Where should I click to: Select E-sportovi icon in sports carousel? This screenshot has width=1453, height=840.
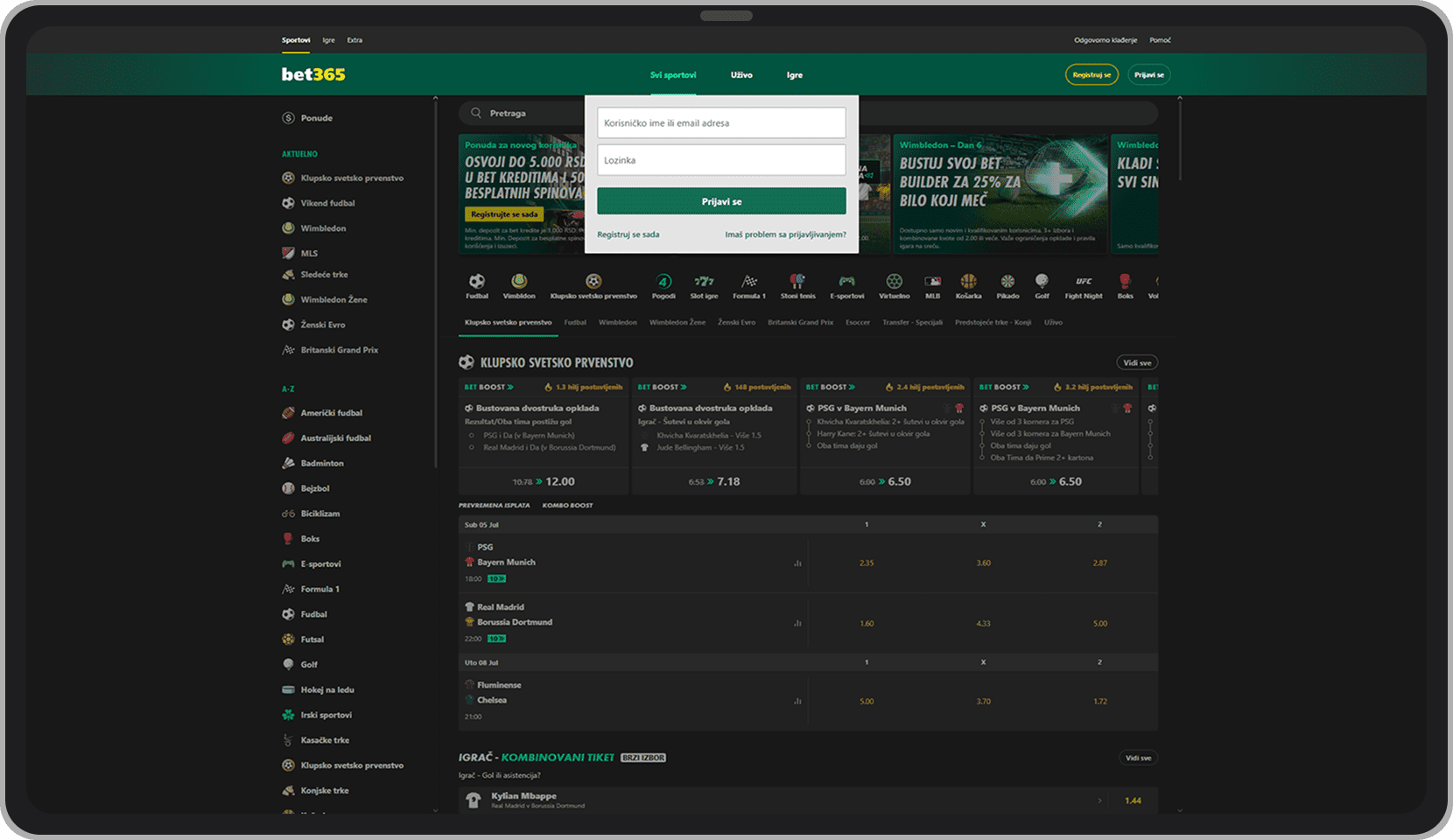pos(846,282)
